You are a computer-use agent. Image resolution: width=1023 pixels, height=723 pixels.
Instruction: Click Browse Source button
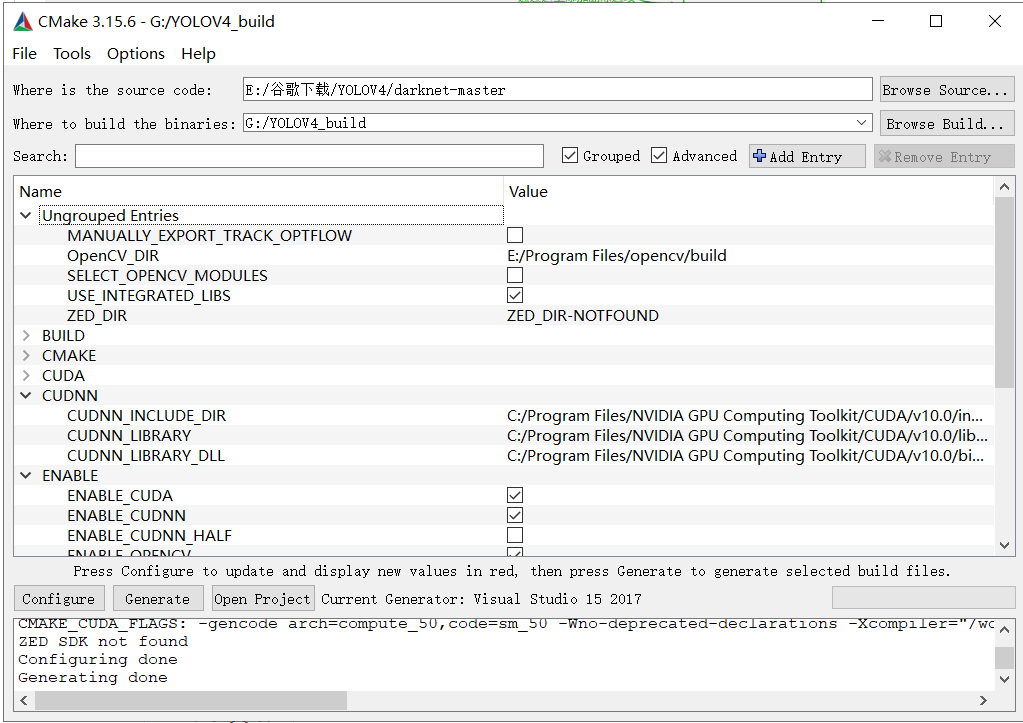point(946,89)
